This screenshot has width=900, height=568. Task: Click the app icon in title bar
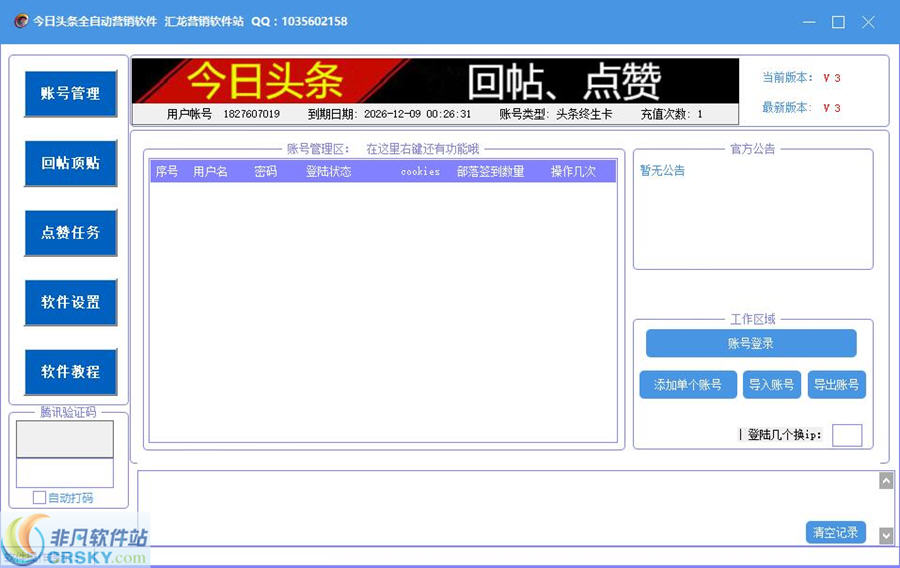tap(21, 21)
